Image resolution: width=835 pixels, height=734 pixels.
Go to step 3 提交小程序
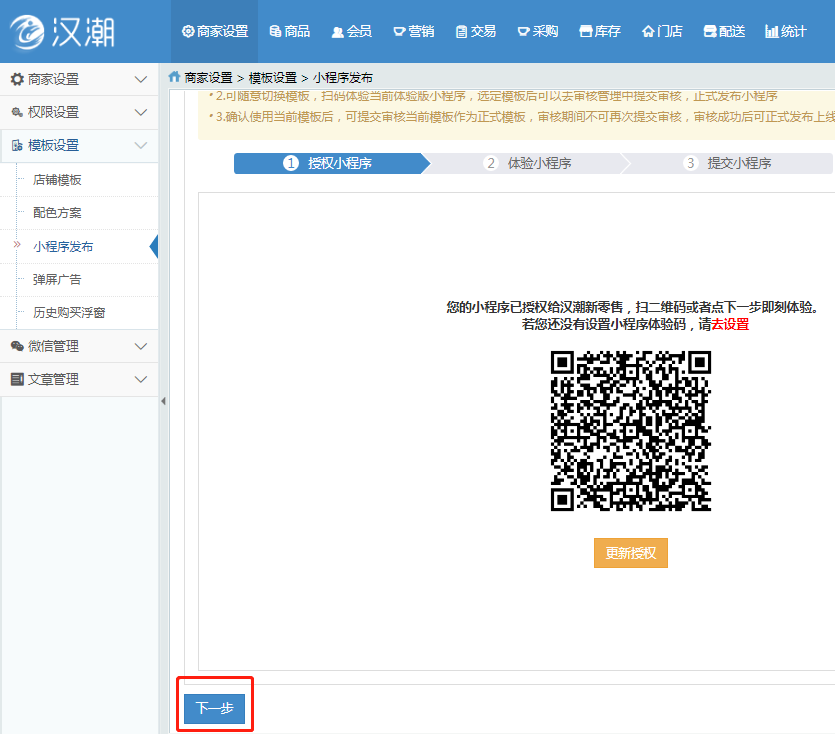727,163
